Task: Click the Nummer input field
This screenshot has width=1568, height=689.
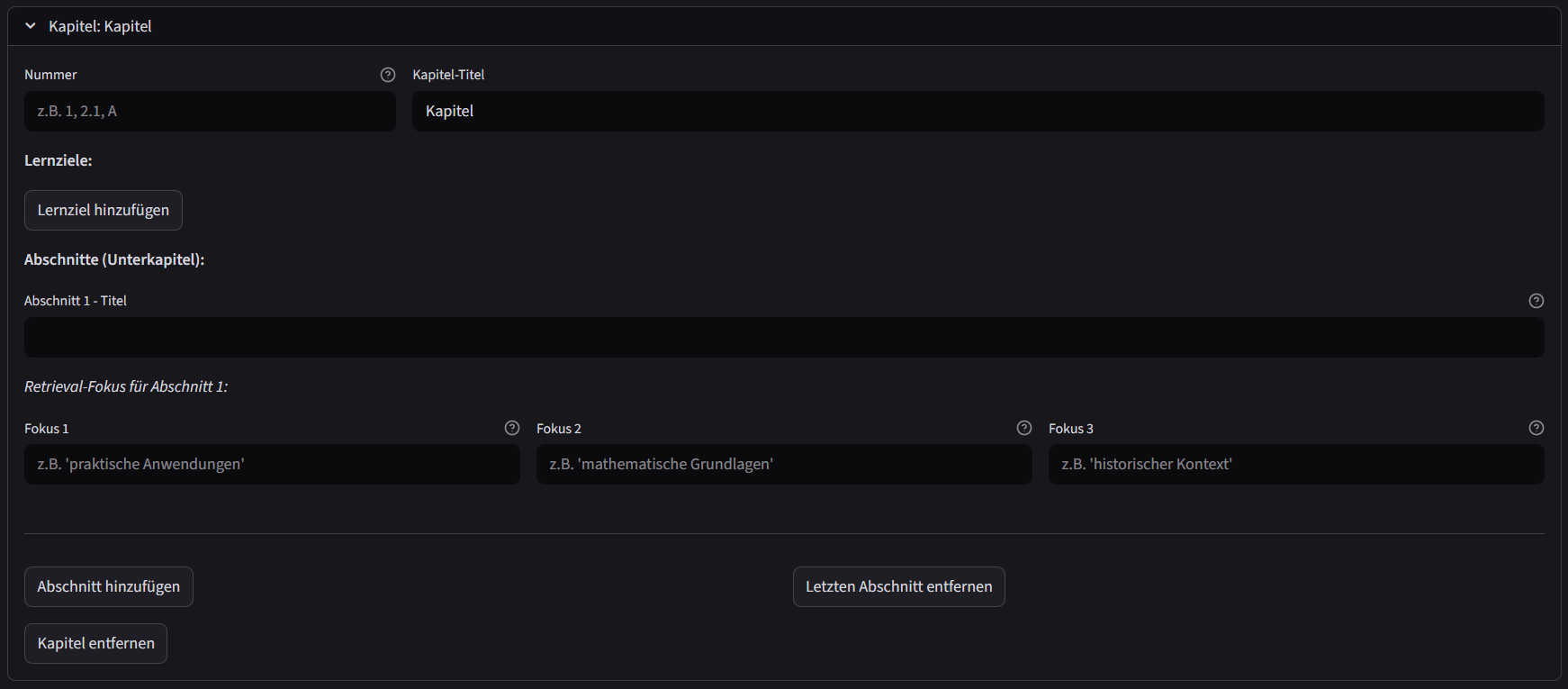Action: tap(209, 111)
